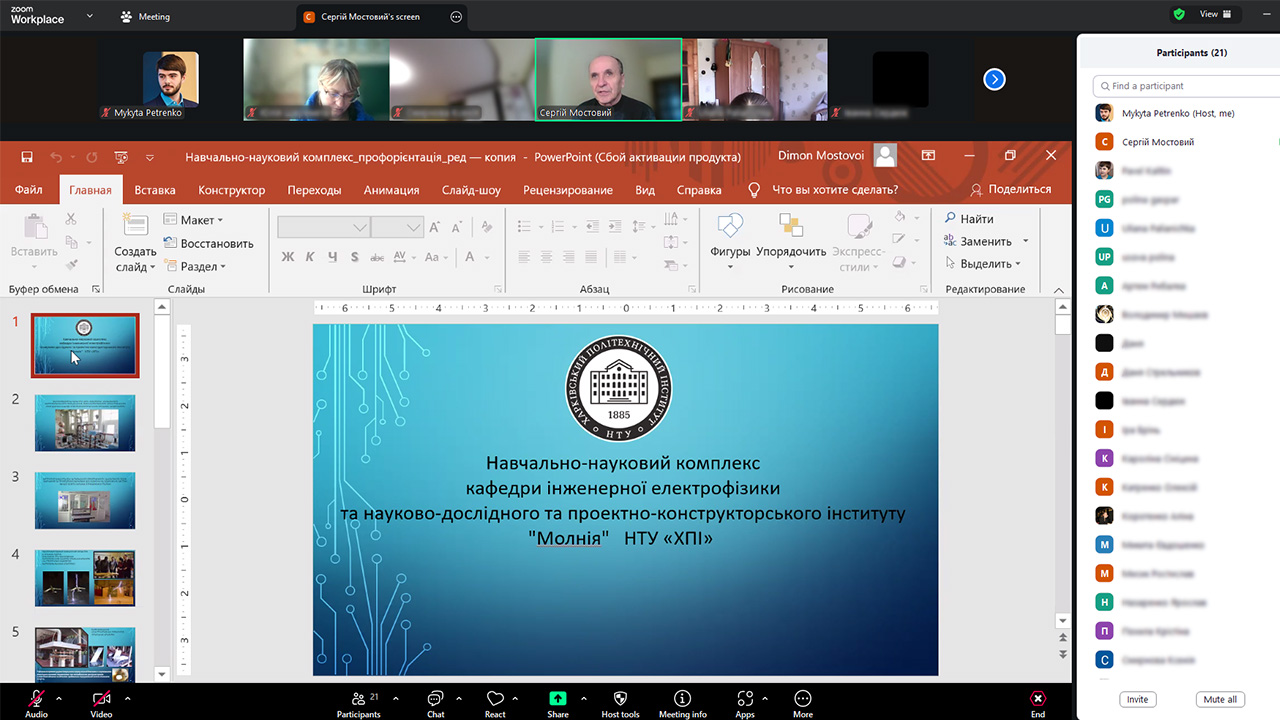Click the More options icon

click(x=802, y=699)
